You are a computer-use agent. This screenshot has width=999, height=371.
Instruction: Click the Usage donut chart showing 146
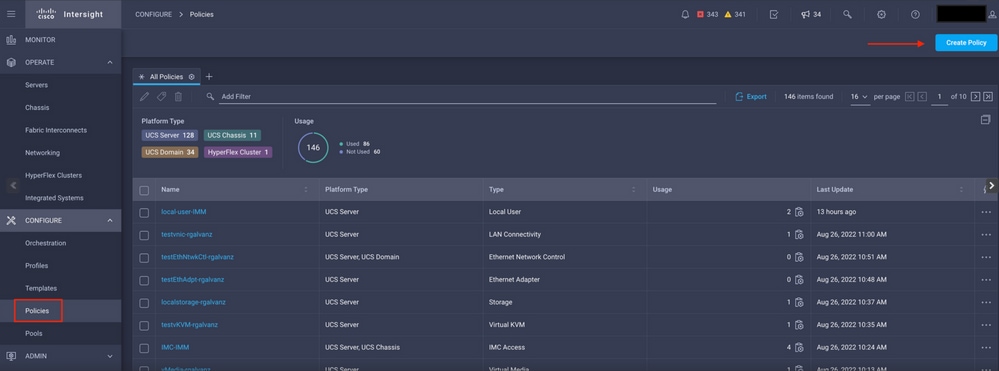(313, 147)
